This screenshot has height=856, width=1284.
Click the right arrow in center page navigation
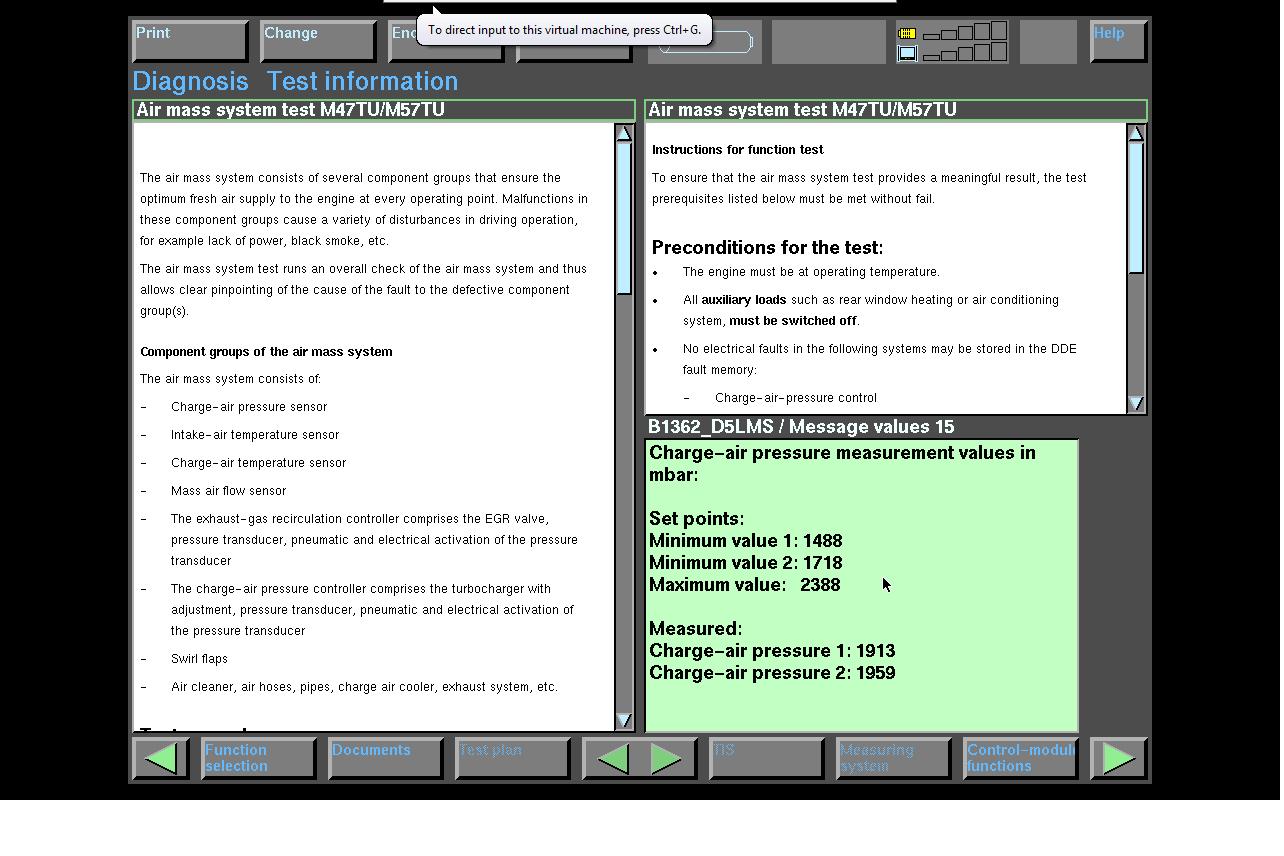pos(666,759)
